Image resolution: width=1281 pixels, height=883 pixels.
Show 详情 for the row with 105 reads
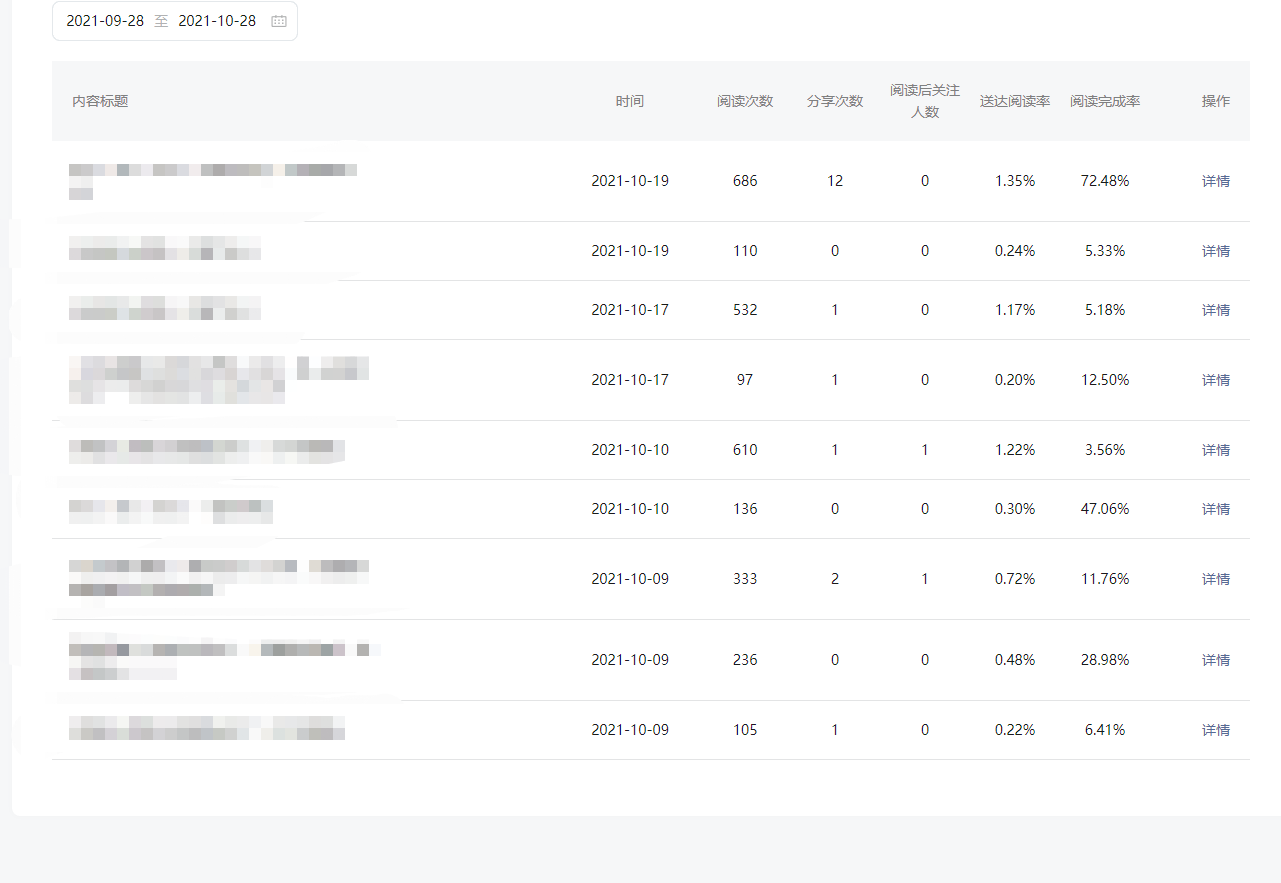pos(1215,730)
